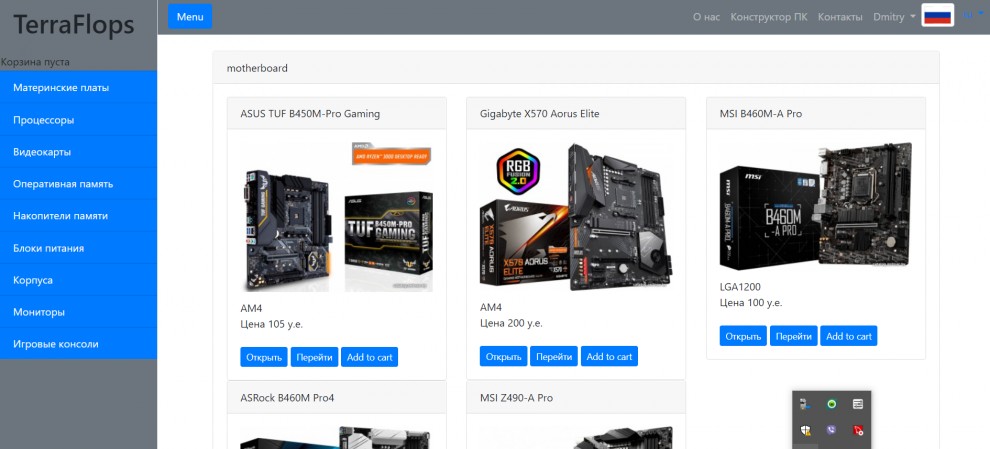This screenshot has height=449, width=990.
Task: Click the Gigabyte X570 Aorus Elite product image
Action: pyautogui.click(x=576, y=217)
